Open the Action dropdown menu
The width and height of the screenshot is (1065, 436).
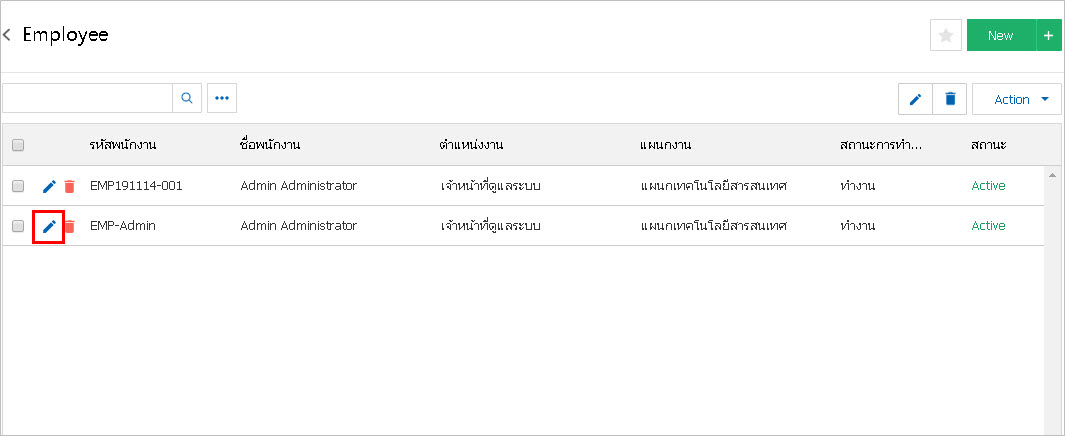coord(1017,99)
